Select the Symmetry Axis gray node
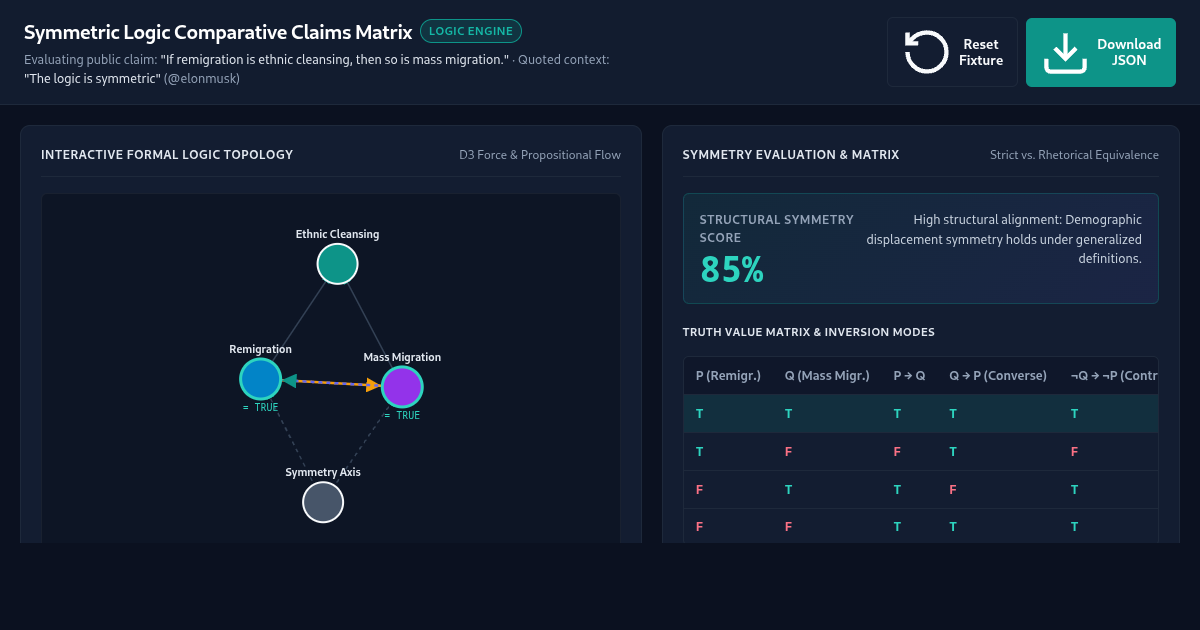 point(323,502)
